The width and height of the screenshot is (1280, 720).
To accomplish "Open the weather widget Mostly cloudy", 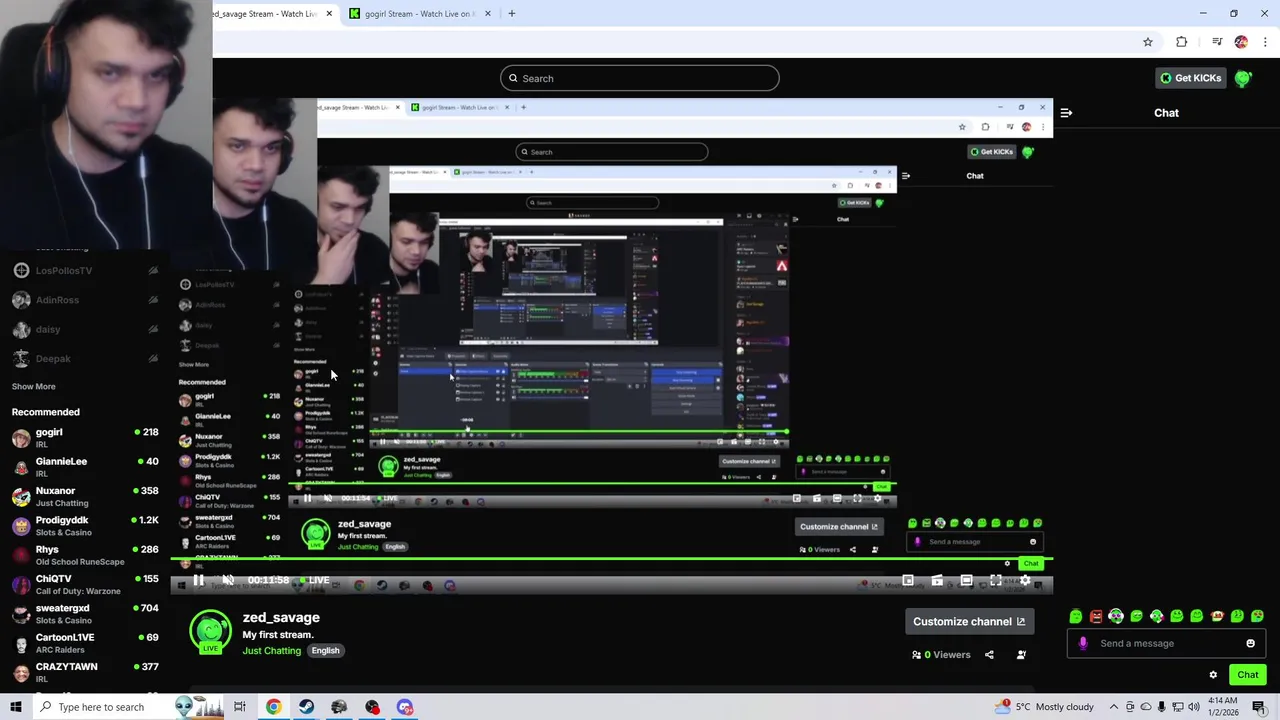I will point(1045,707).
